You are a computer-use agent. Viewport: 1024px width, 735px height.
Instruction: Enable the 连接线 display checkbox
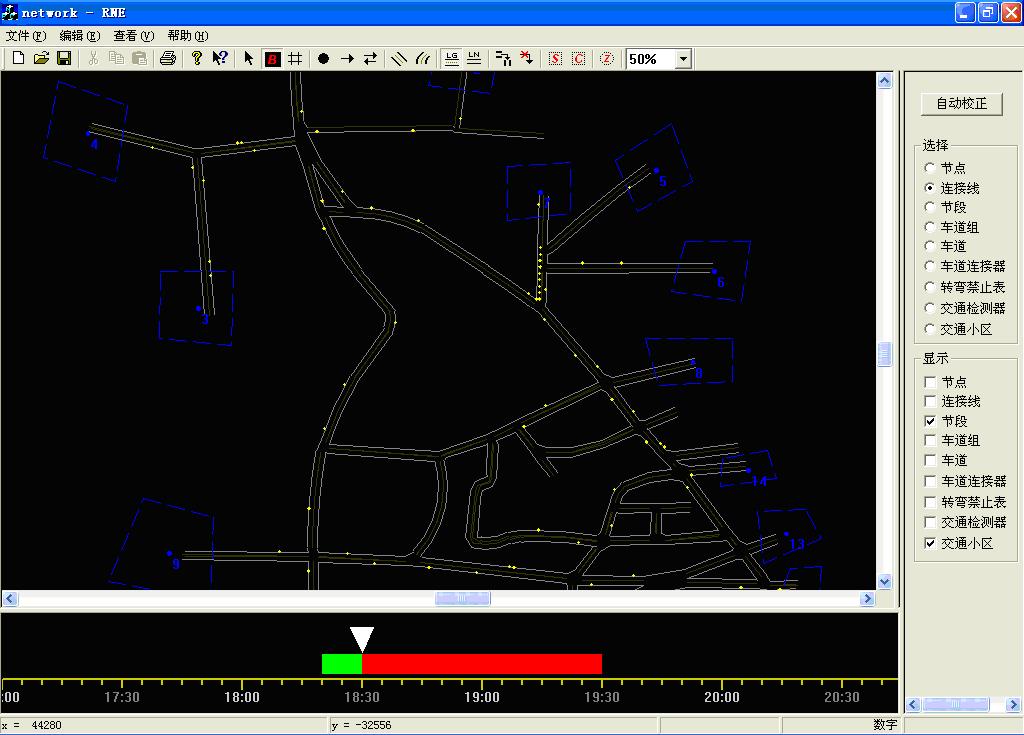coord(931,401)
